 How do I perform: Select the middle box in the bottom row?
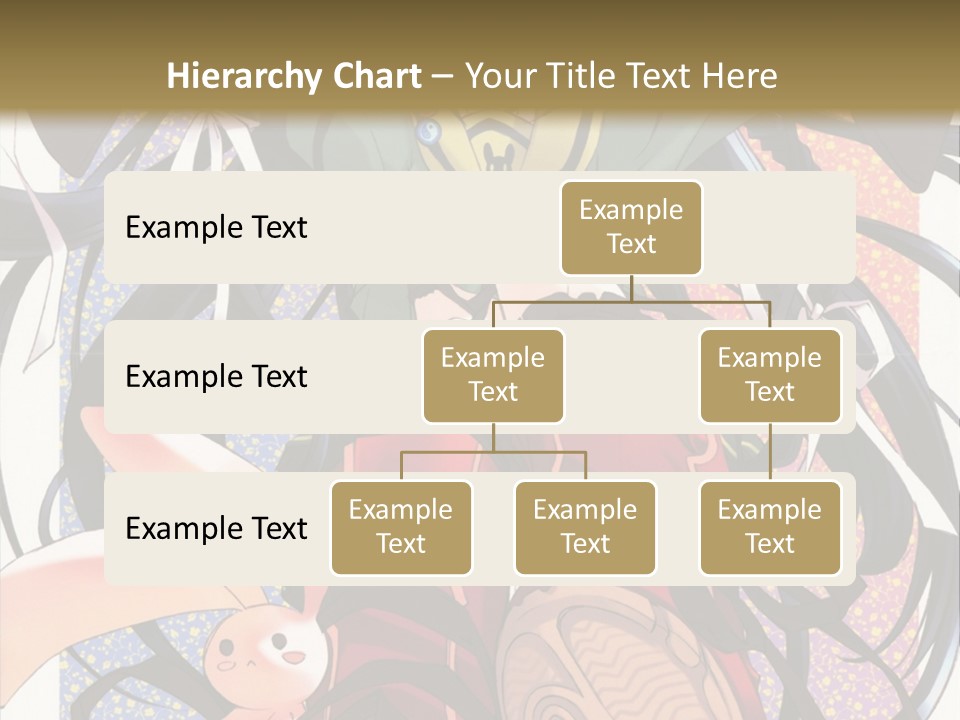585,527
